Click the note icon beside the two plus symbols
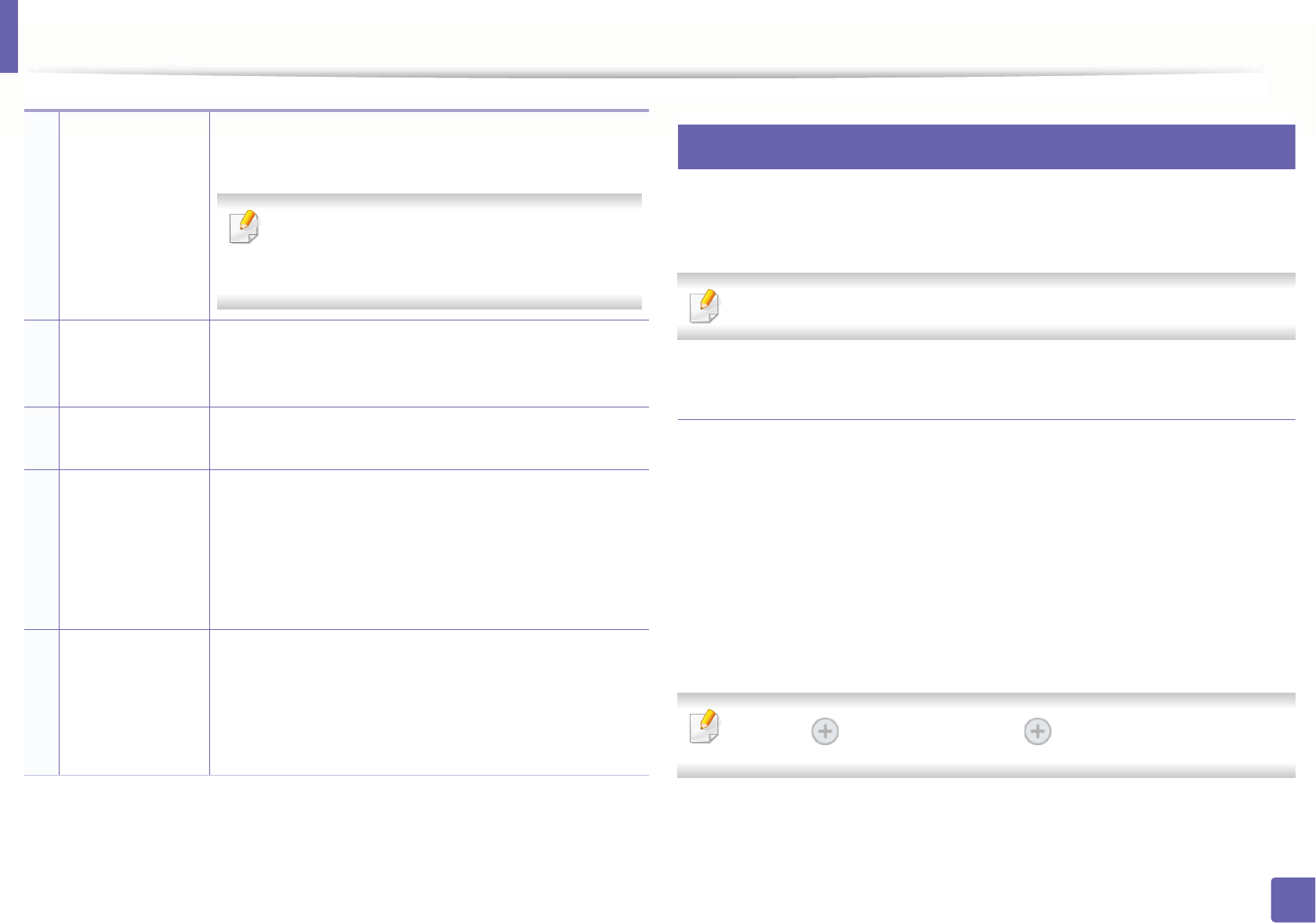Viewport: 1316px width, 923px height. (x=704, y=726)
